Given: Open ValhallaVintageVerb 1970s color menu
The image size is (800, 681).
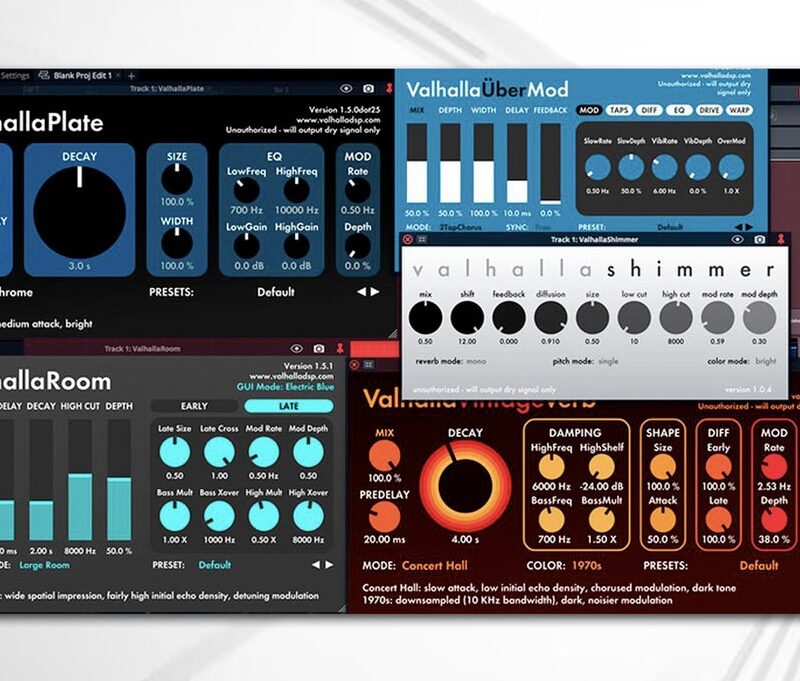Looking at the screenshot, I should [x=587, y=566].
